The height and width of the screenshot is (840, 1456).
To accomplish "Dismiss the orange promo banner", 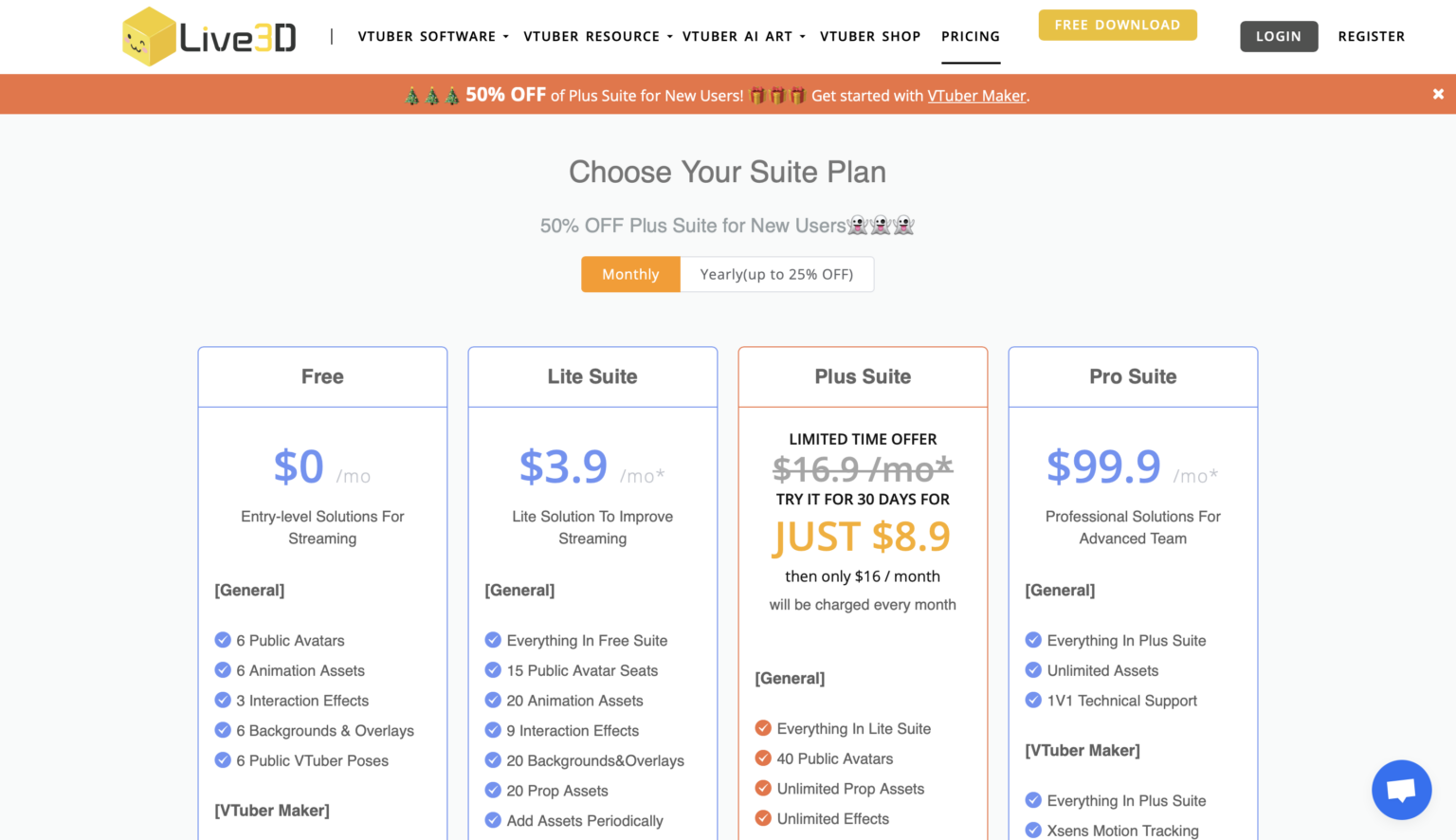I will pos(1438,94).
